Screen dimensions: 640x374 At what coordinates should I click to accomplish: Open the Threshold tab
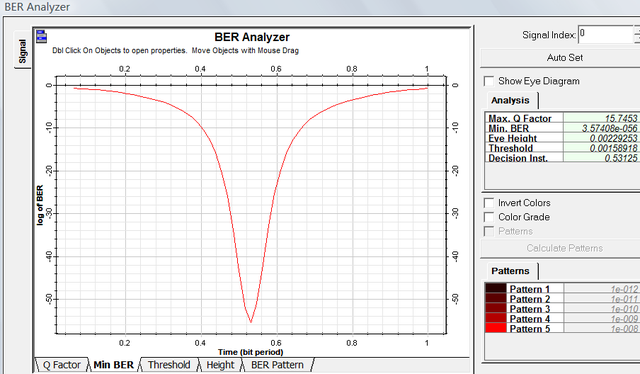click(x=169, y=365)
